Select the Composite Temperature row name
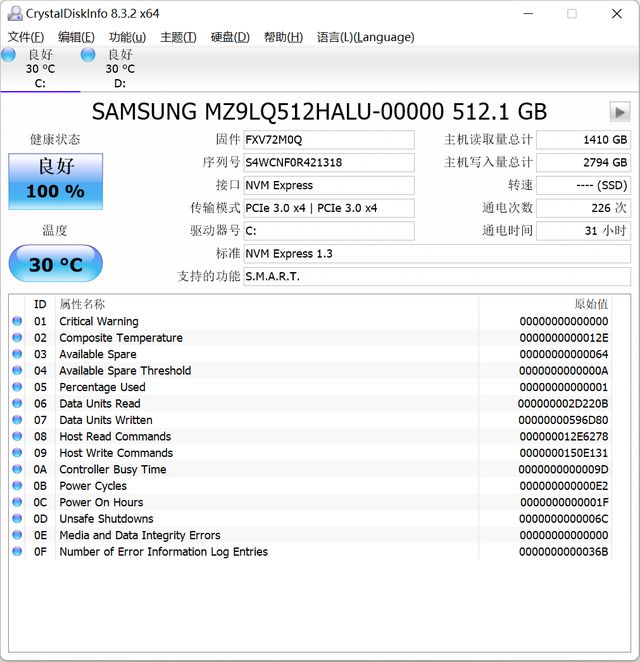This screenshot has height=662, width=640. pos(121,338)
